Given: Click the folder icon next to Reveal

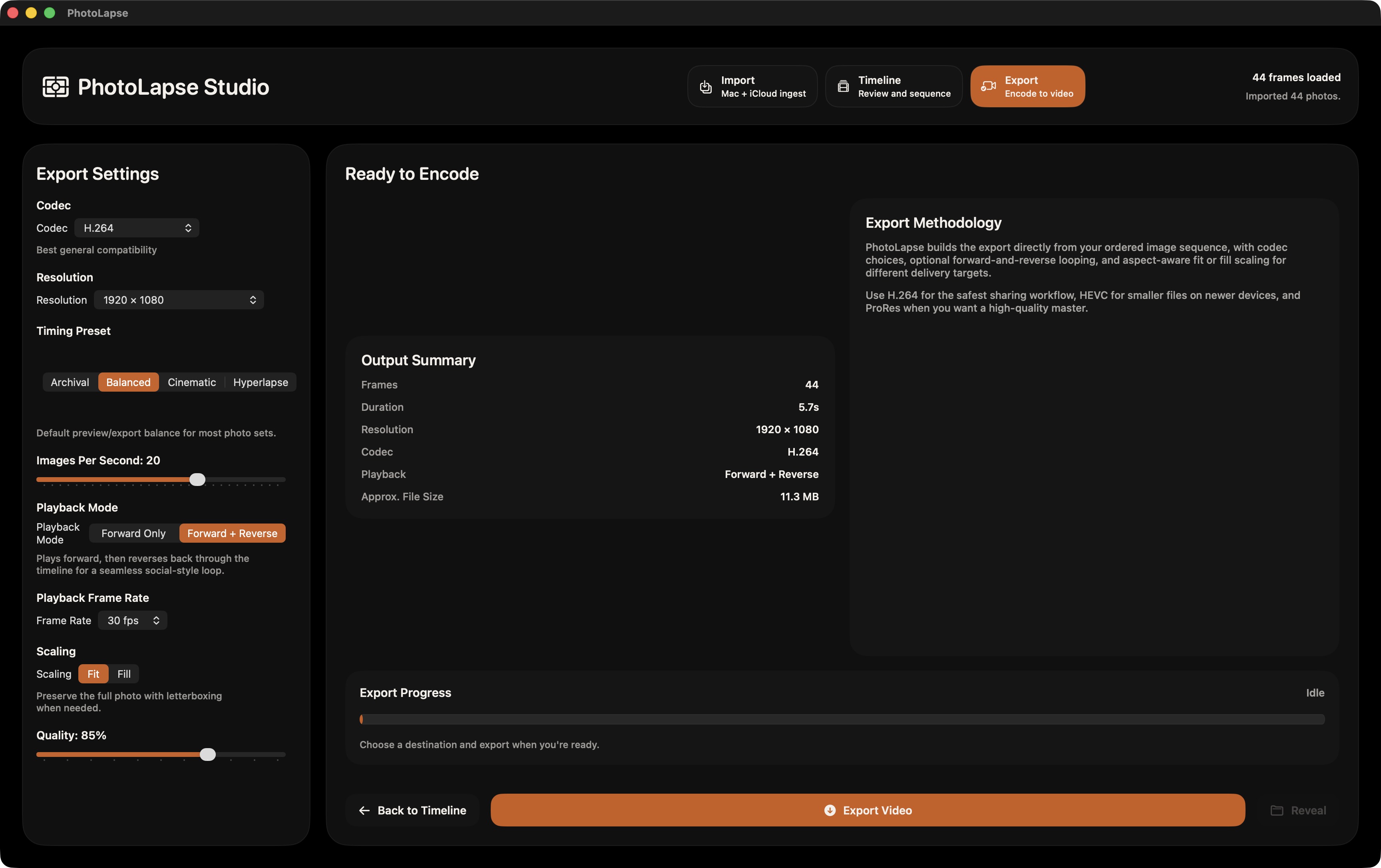Looking at the screenshot, I should click(1277, 810).
